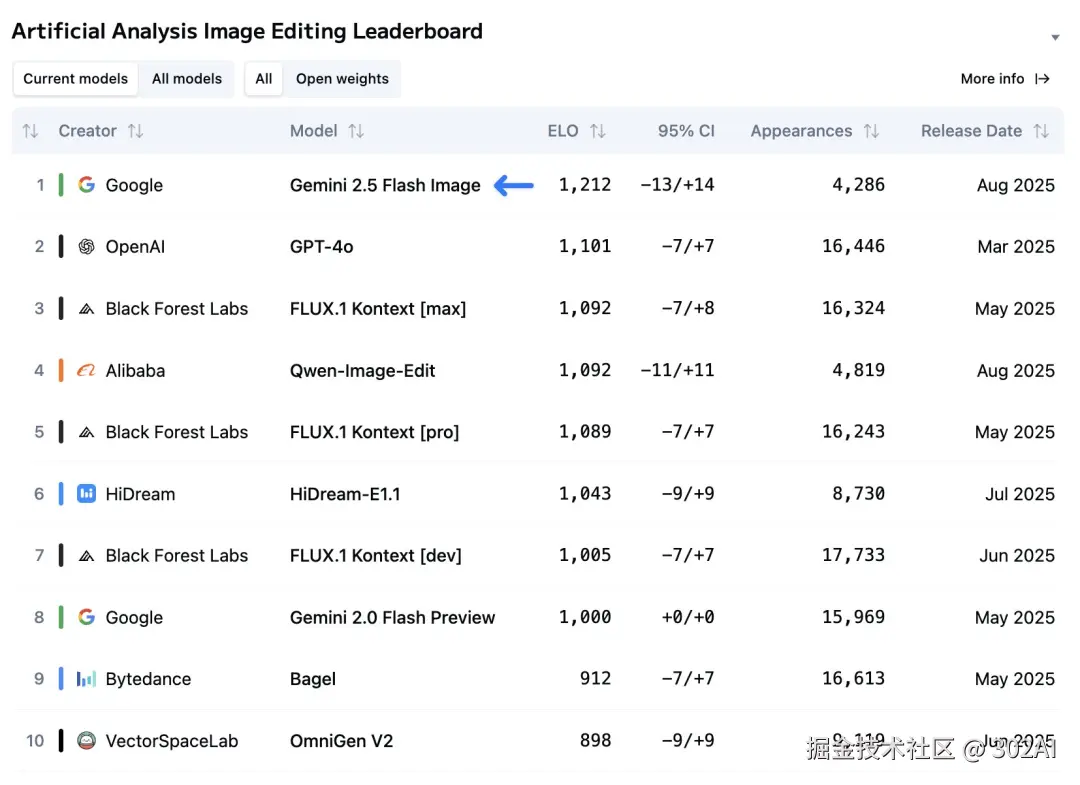The image size is (1080, 785).
Task: Select the OmniGen V2 model name
Action: pos(342,740)
